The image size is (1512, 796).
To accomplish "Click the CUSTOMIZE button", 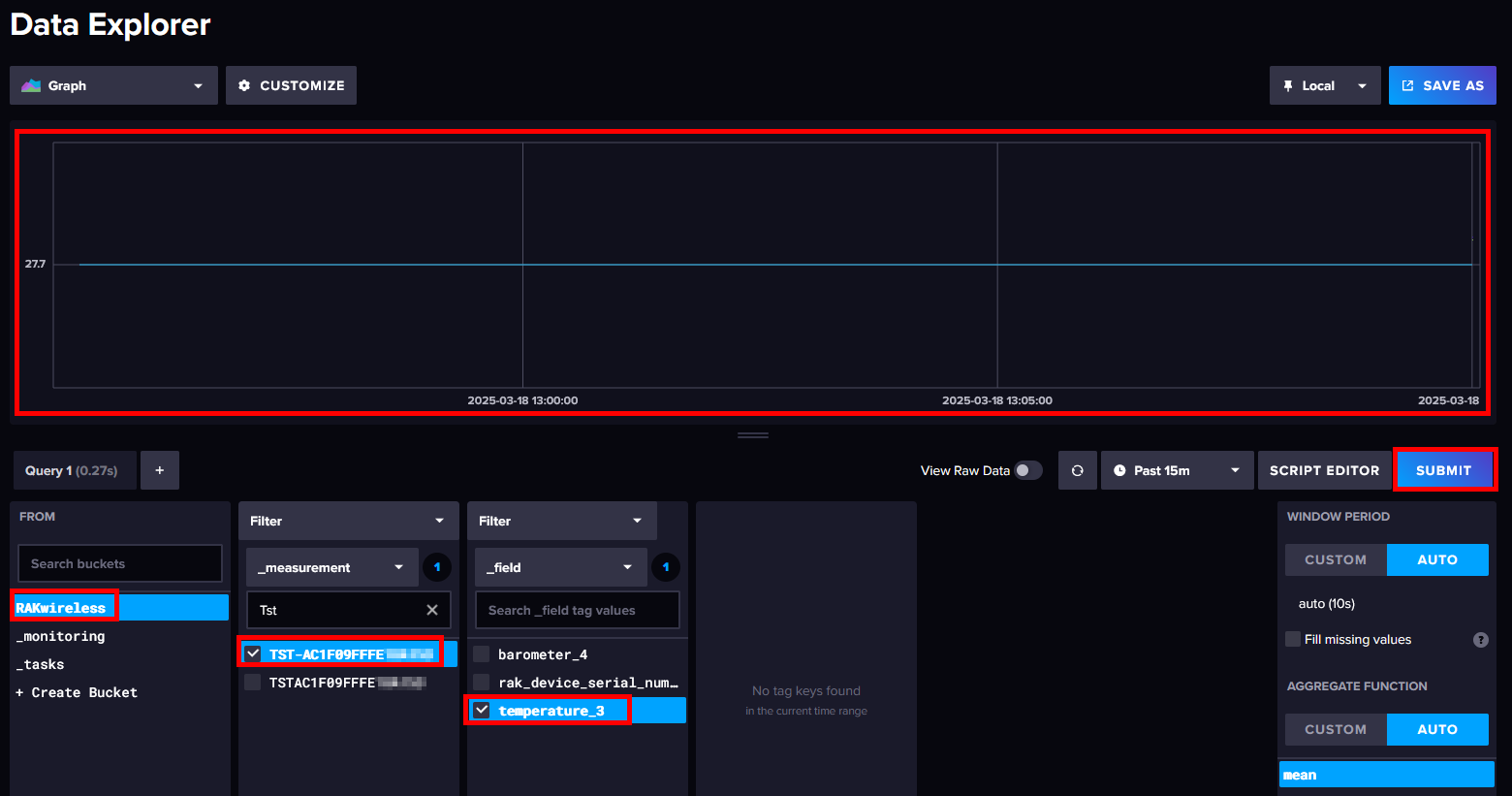I will click(x=291, y=85).
